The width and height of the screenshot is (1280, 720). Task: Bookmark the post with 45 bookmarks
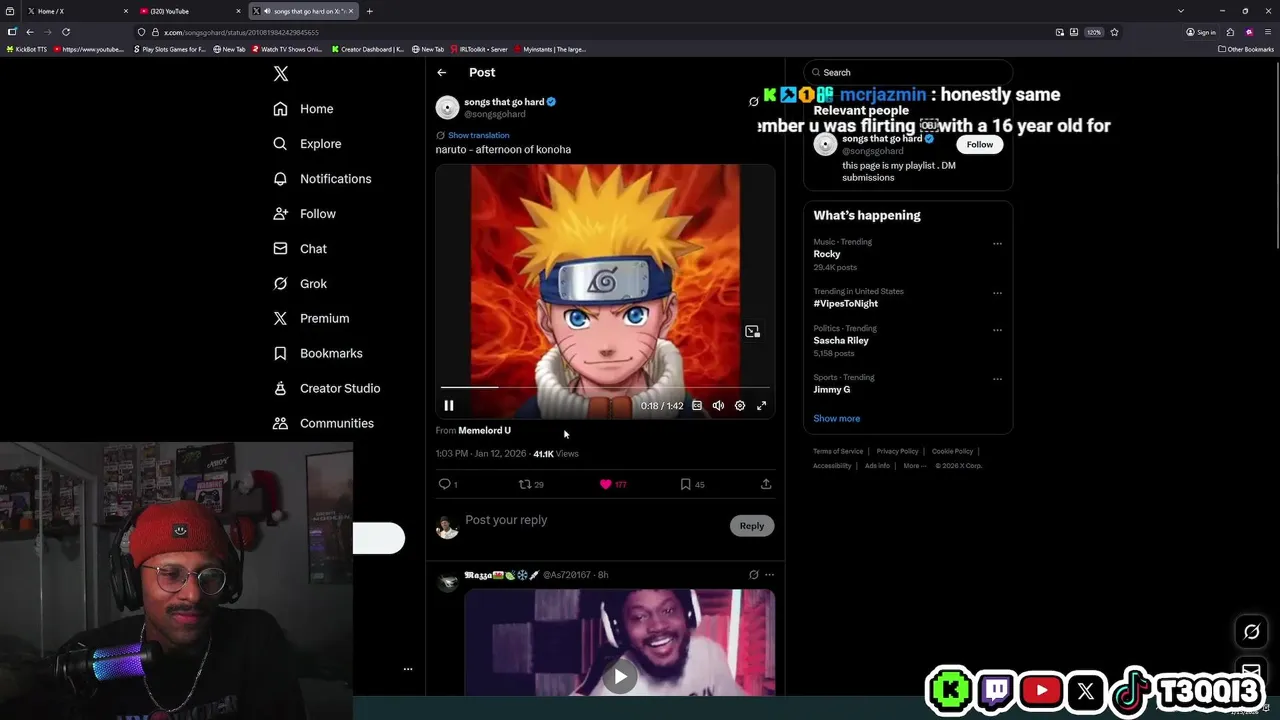[x=692, y=484]
